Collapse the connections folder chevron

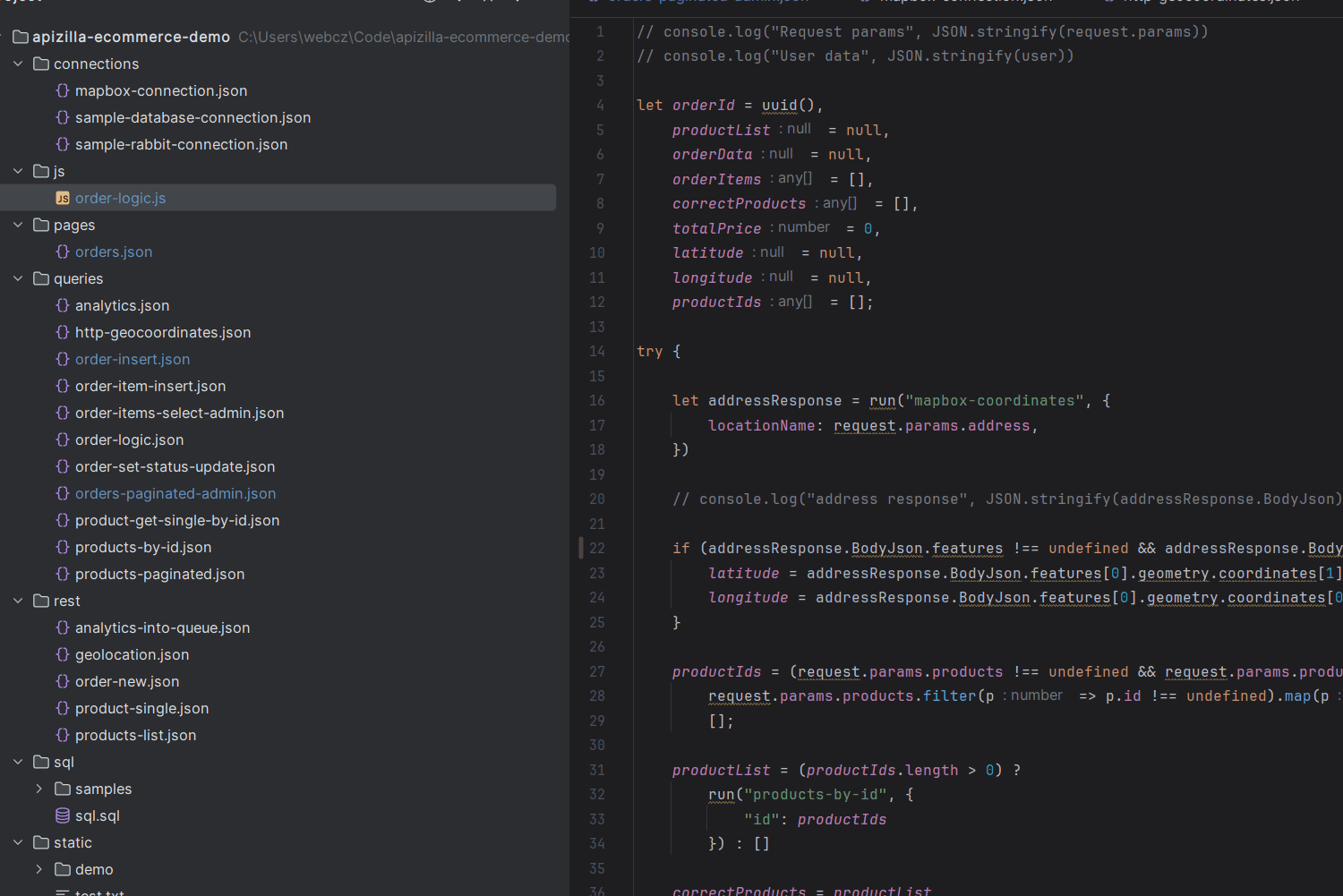[x=18, y=64]
